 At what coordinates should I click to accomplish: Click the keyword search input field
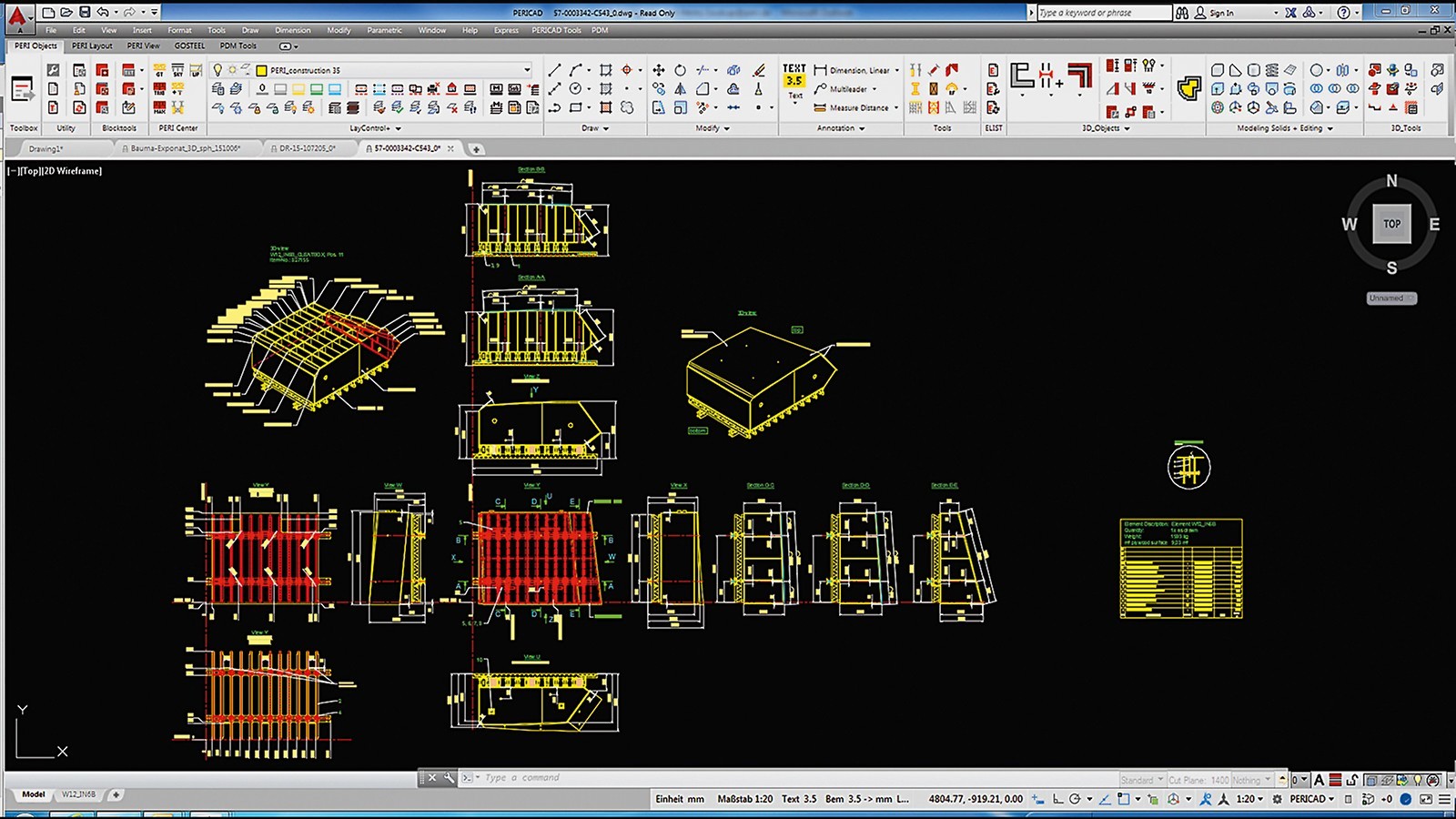[1103, 13]
